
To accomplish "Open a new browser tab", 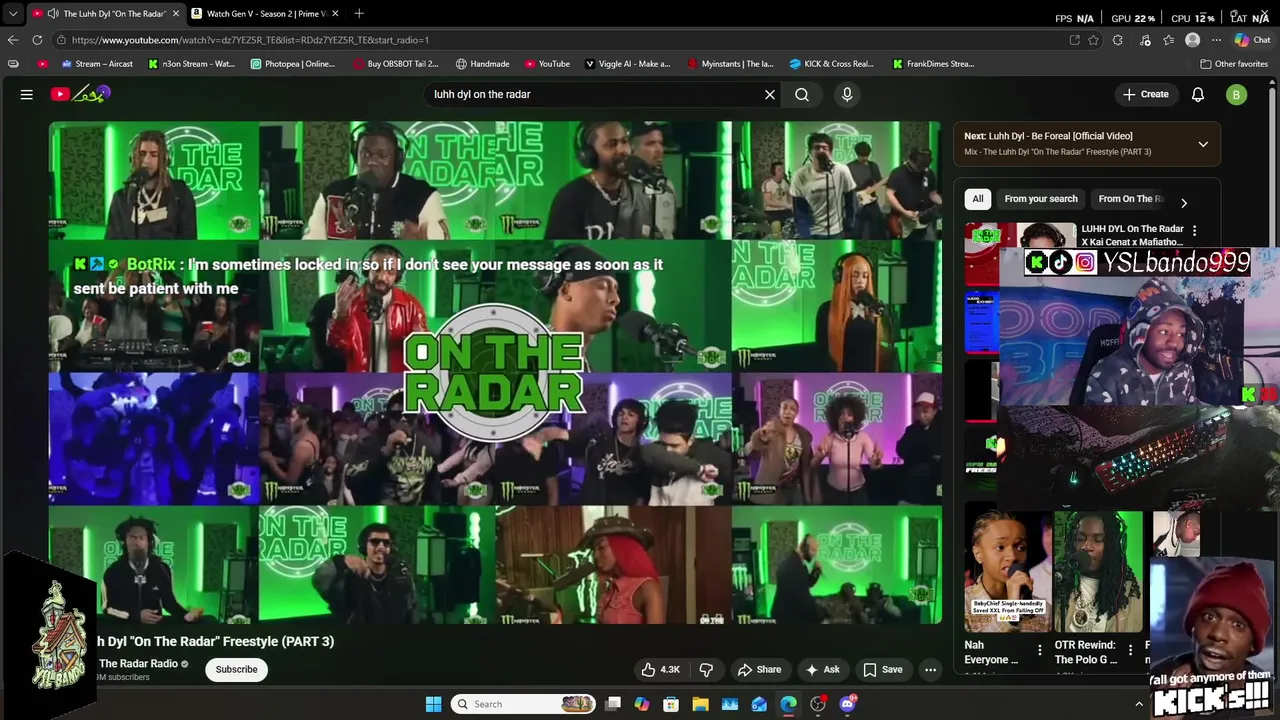I will coord(359,13).
